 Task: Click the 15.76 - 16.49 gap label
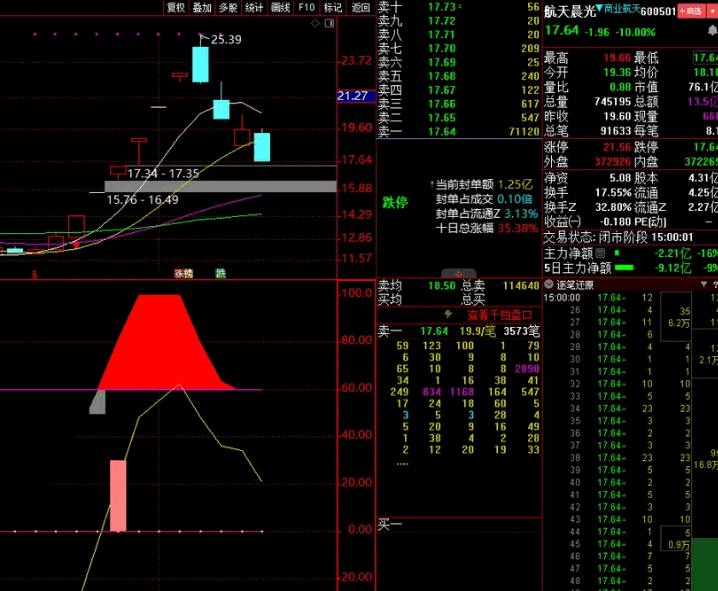(142, 200)
